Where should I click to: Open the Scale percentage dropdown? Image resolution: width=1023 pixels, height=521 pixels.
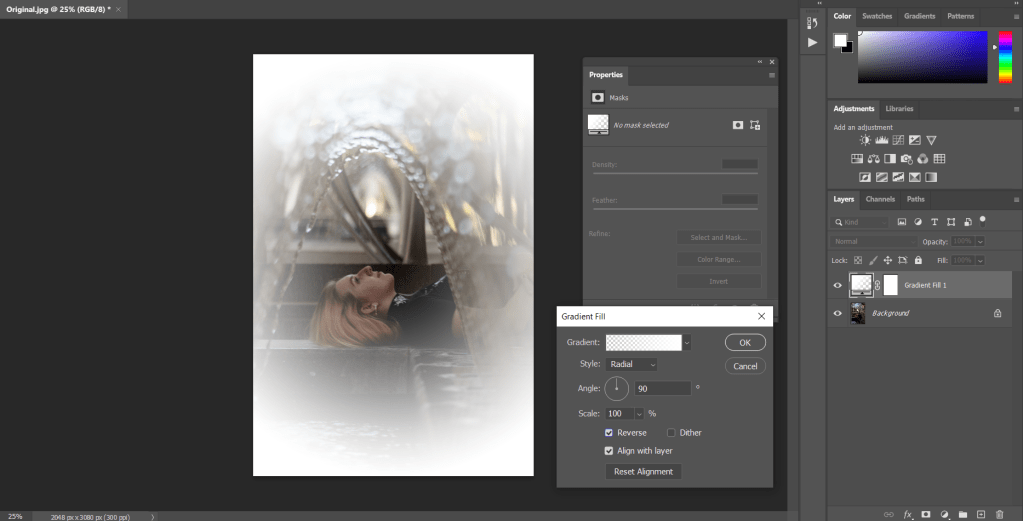point(639,413)
